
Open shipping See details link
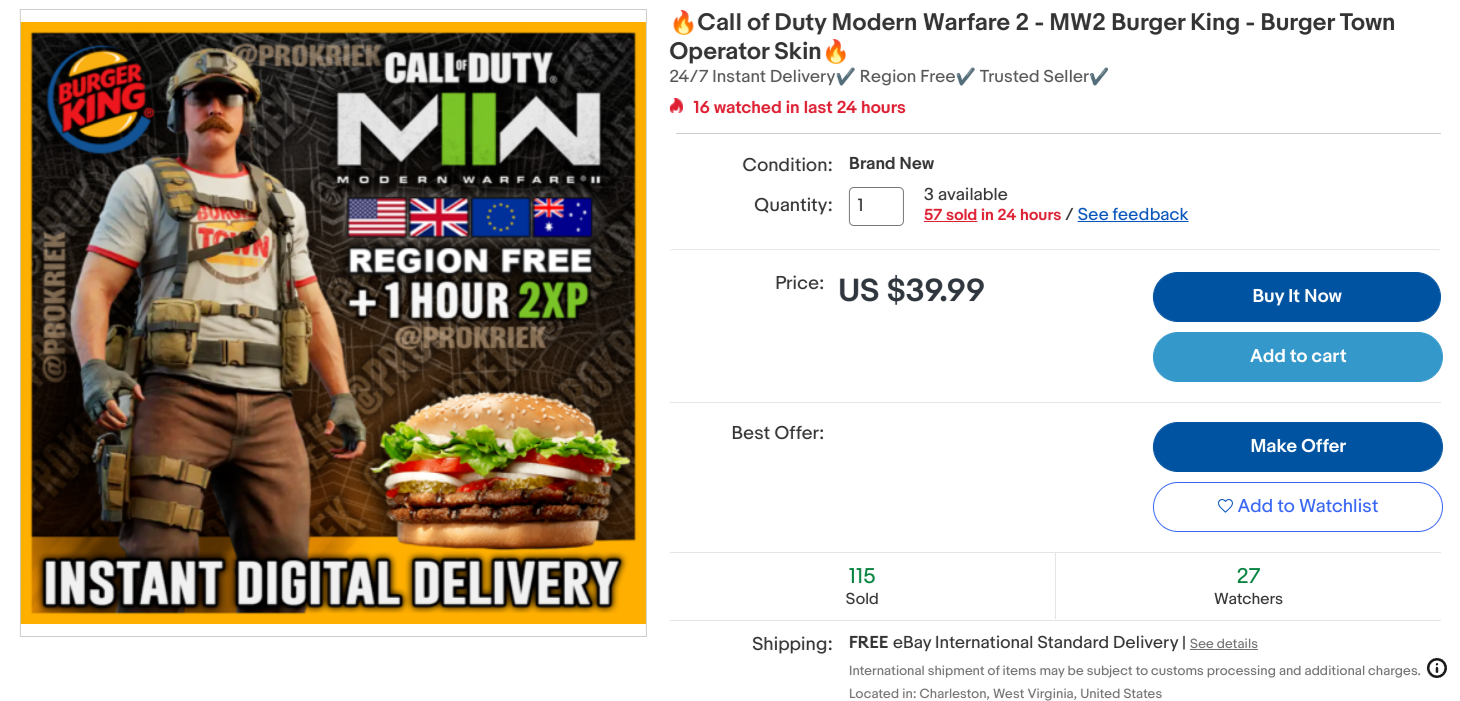[x=1223, y=644]
